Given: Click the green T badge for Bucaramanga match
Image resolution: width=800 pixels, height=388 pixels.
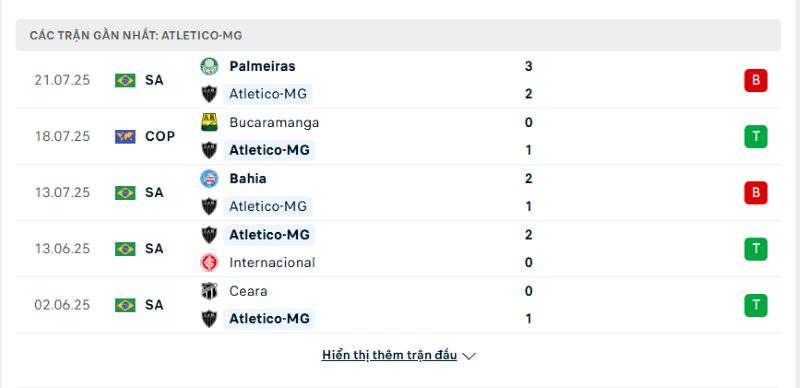Looking at the screenshot, I should 756,137.
